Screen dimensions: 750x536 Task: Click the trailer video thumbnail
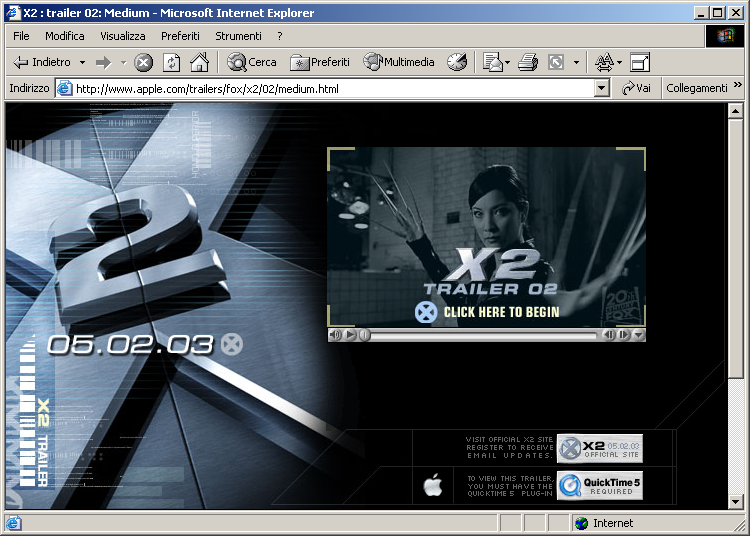click(x=486, y=237)
